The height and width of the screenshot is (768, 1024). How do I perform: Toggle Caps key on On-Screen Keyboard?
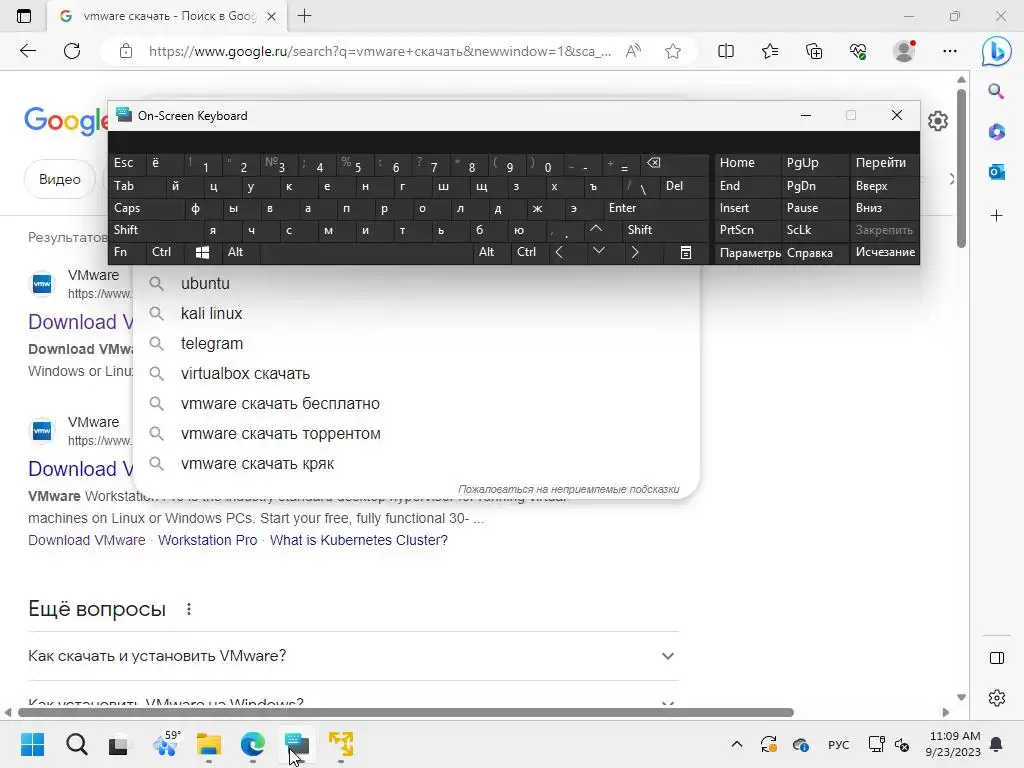click(x=146, y=208)
